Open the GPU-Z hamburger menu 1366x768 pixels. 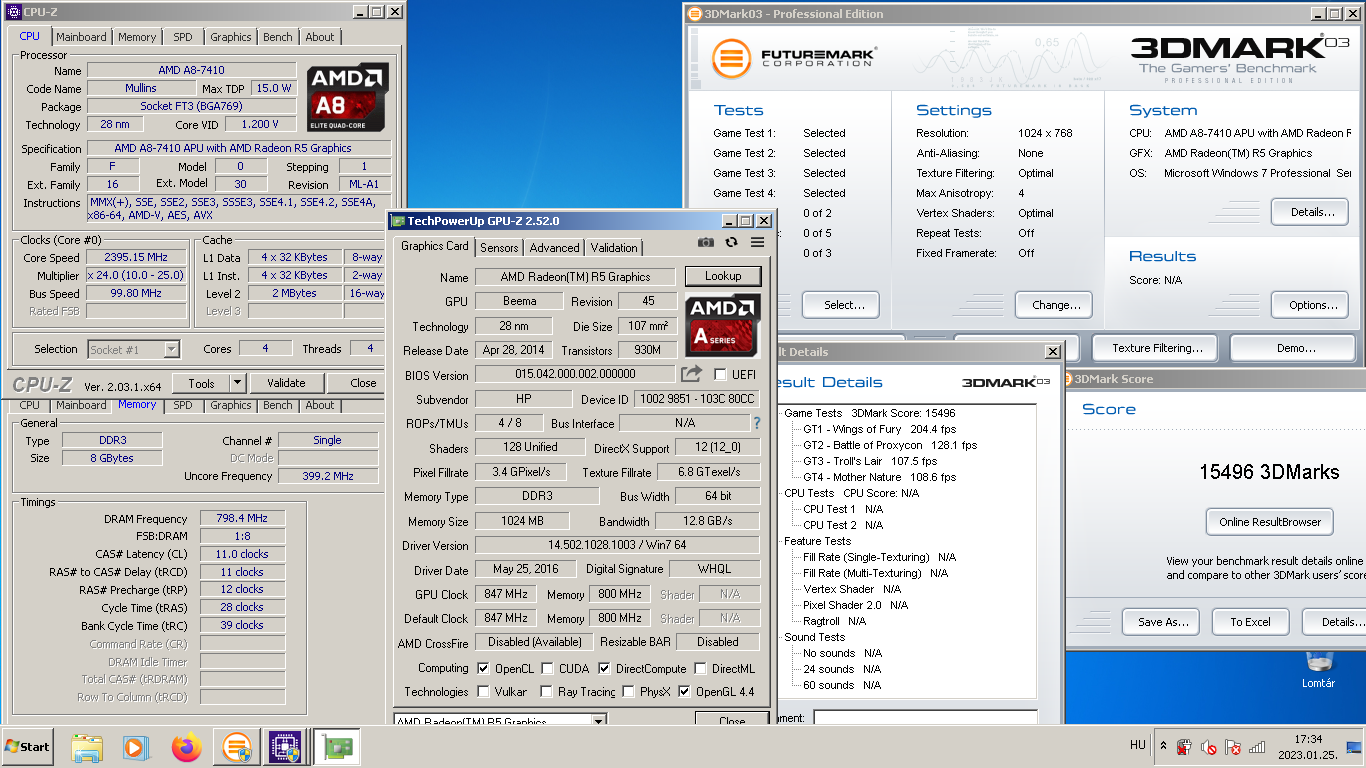[757, 242]
